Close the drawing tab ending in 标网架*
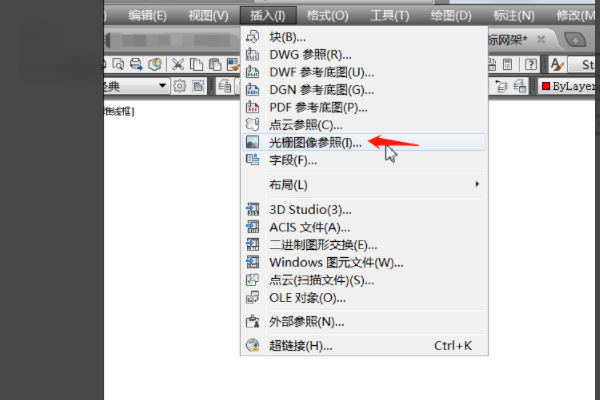 [541, 39]
